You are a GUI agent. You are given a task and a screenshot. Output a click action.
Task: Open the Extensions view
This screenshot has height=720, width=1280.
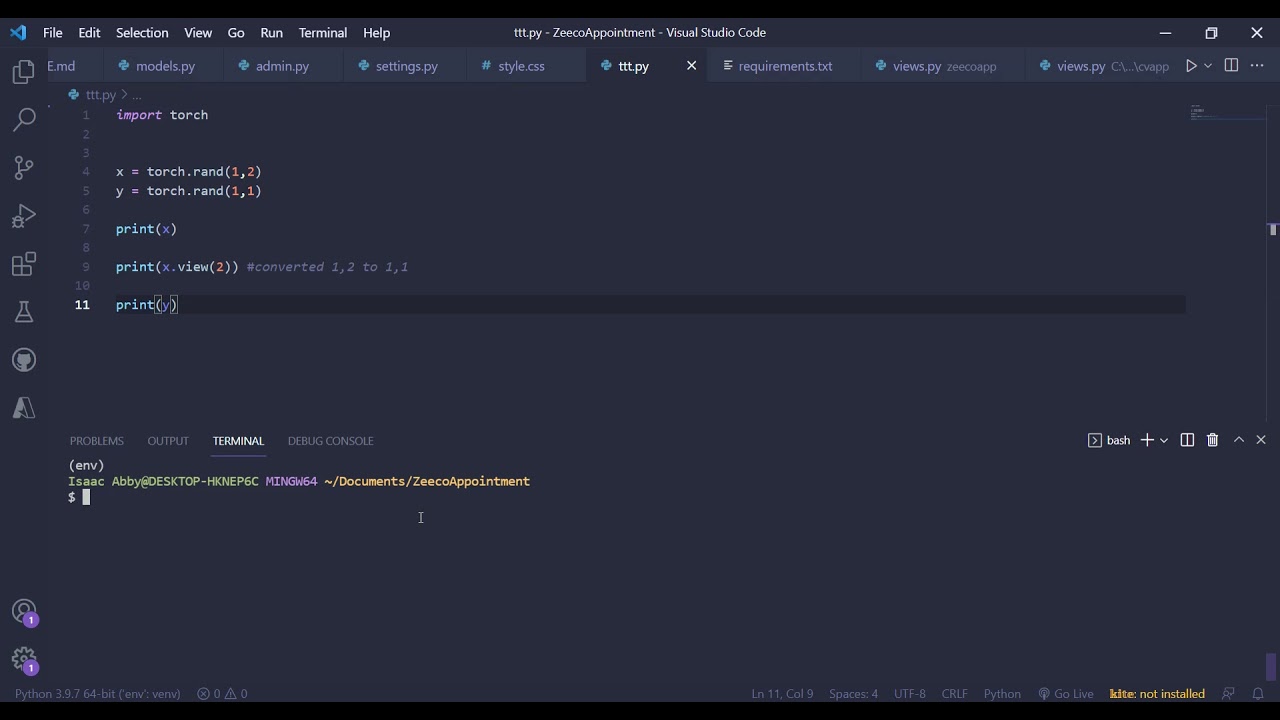pyautogui.click(x=24, y=264)
